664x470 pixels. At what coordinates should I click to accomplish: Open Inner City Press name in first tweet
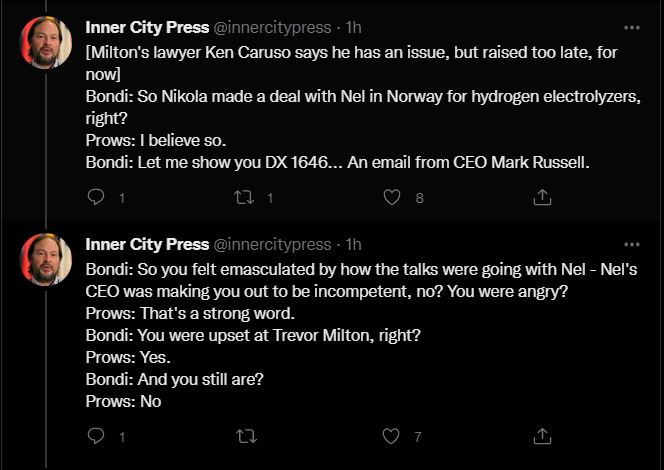pyautogui.click(x=147, y=27)
